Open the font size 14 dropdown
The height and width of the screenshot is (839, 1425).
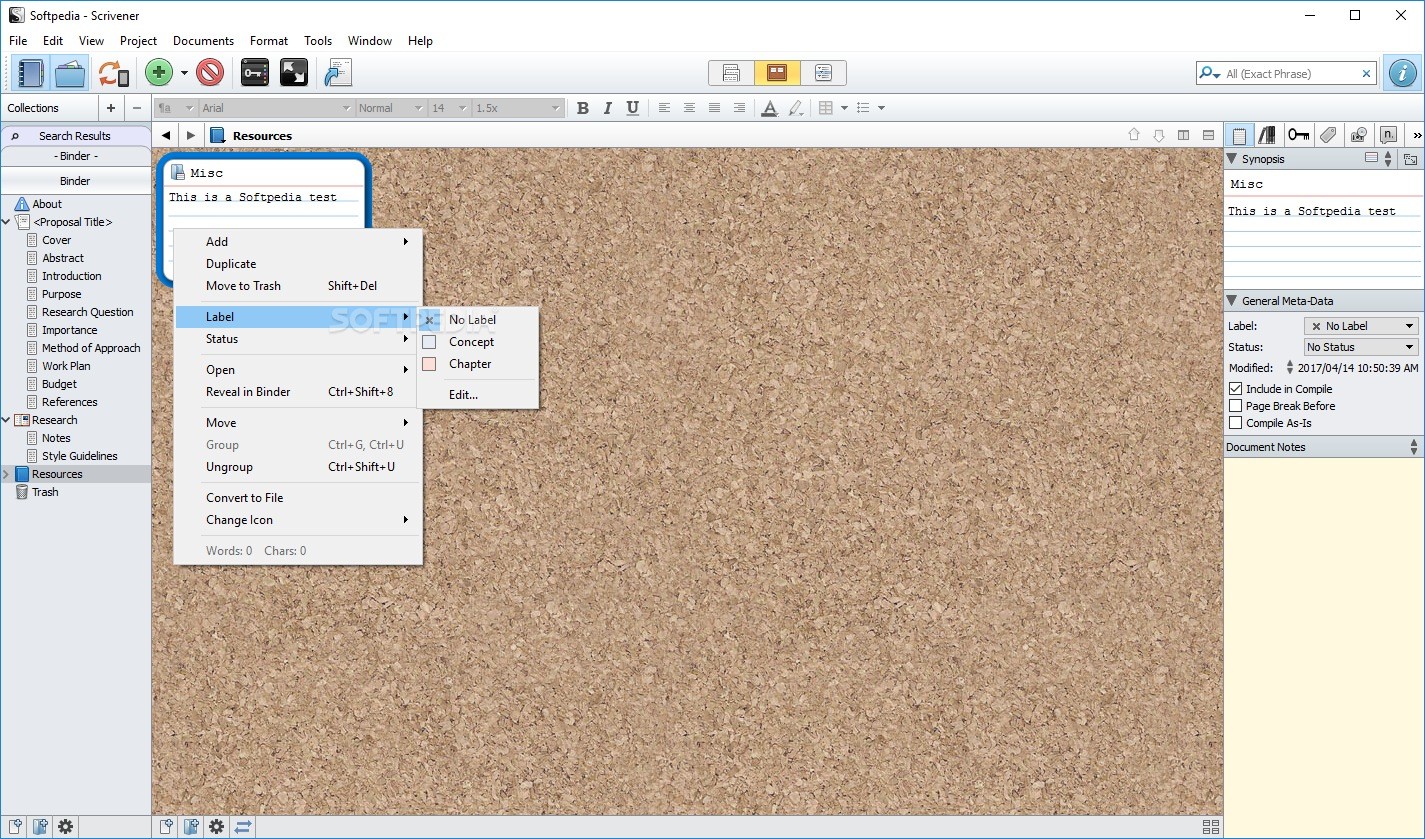click(450, 108)
